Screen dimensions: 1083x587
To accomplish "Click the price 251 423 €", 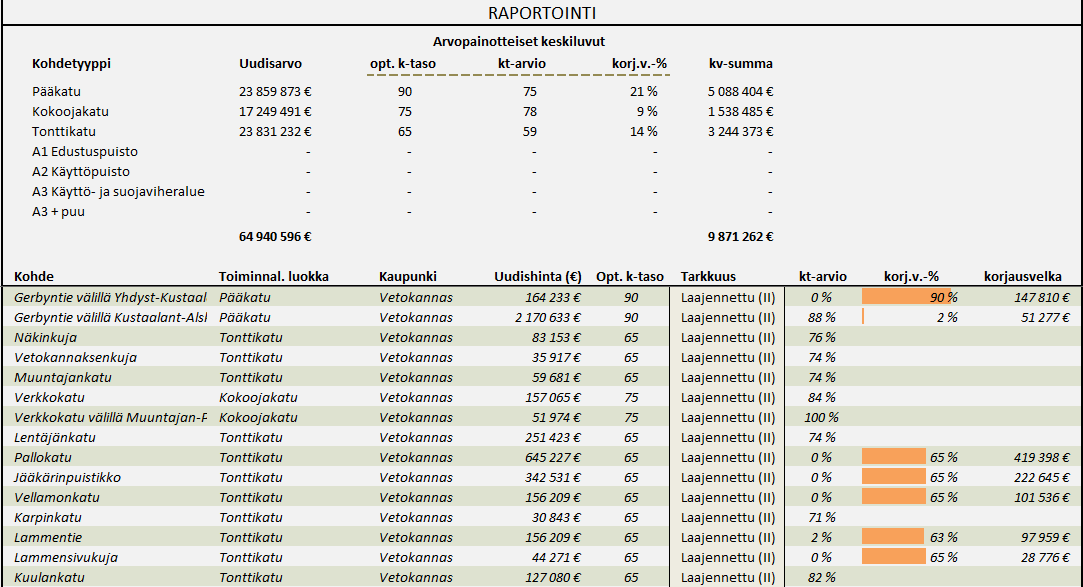I will (553, 438).
